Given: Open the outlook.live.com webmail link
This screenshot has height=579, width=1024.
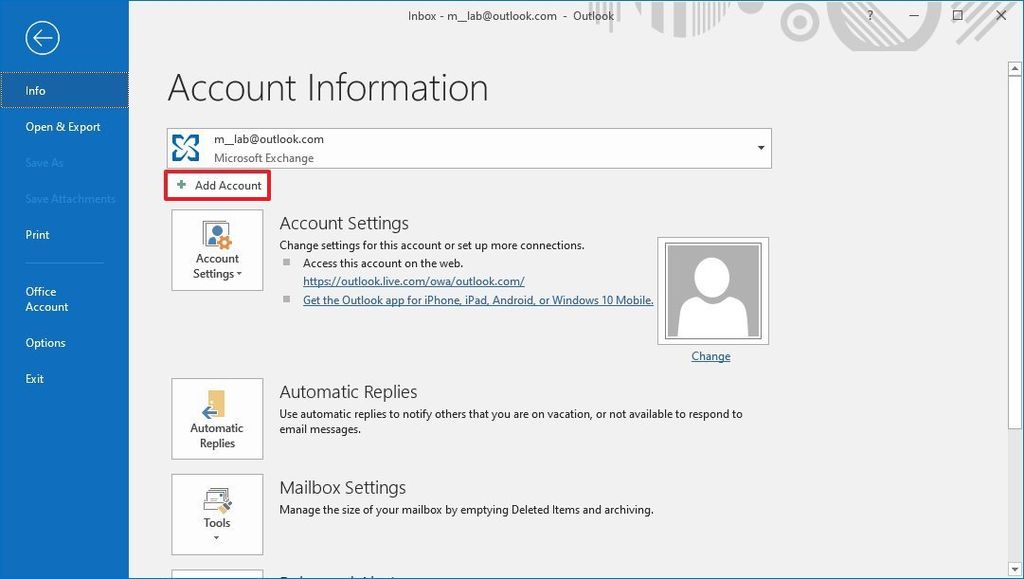Looking at the screenshot, I should pos(412,281).
